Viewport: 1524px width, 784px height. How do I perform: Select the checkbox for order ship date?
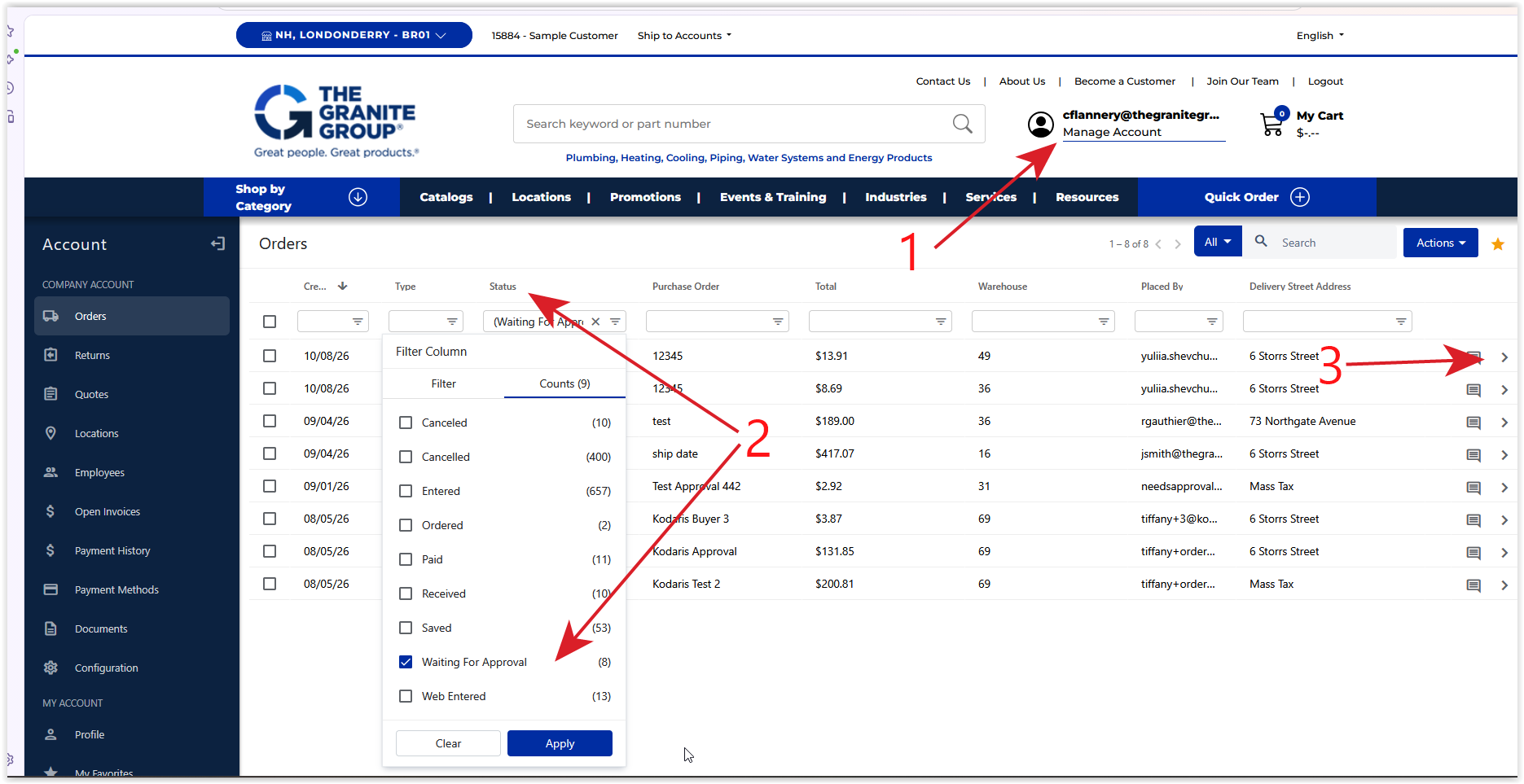pyautogui.click(x=270, y=453)
